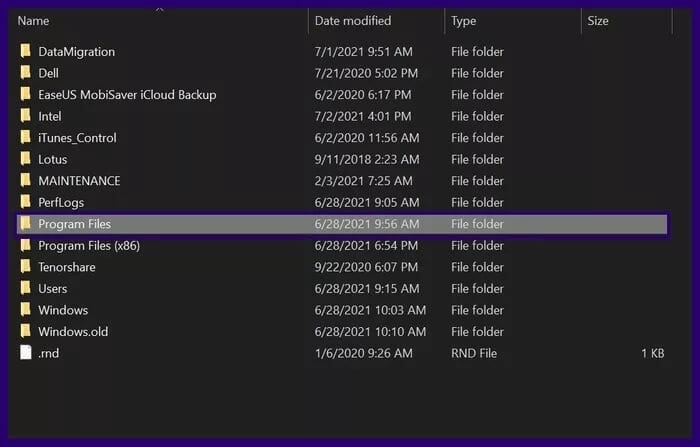Screen dimensions: 700x447
Task: Click the date 6/28/2021 10:10 AM
Action: click(x=370, y=331)
